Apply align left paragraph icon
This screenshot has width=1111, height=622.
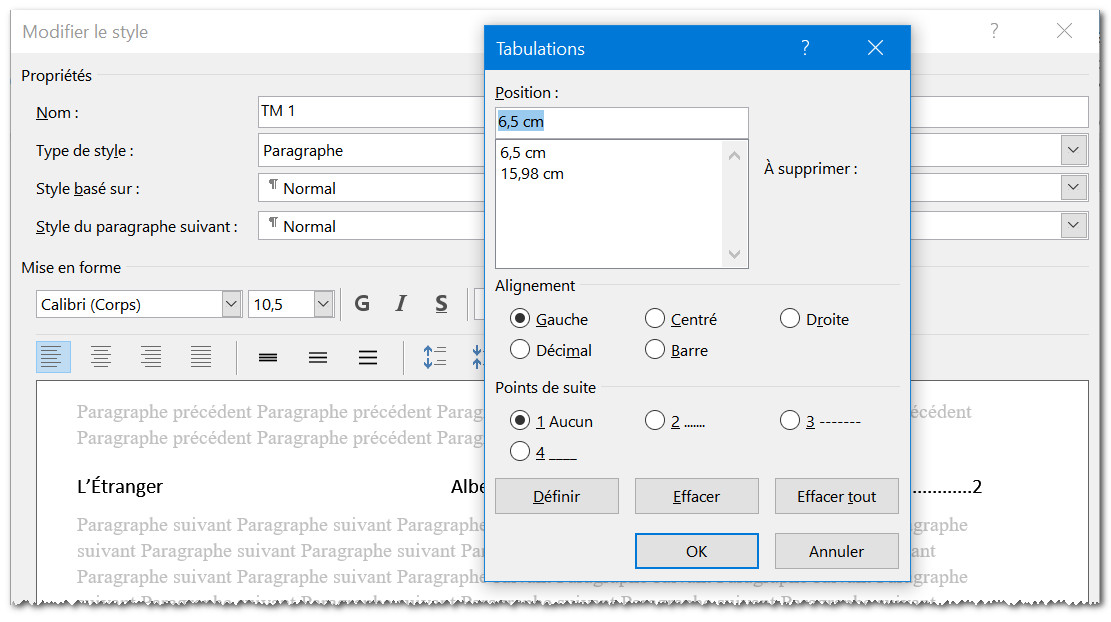coord(53,357)
